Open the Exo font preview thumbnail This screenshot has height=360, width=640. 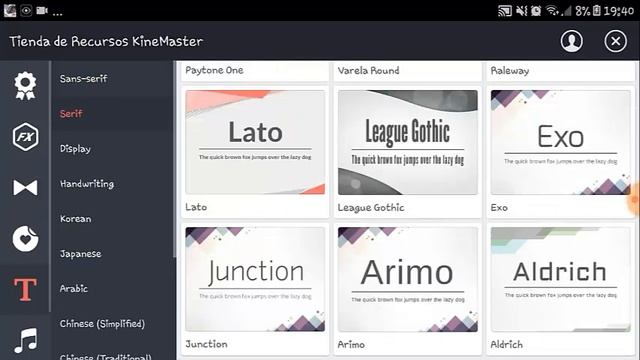coord(560,142)
